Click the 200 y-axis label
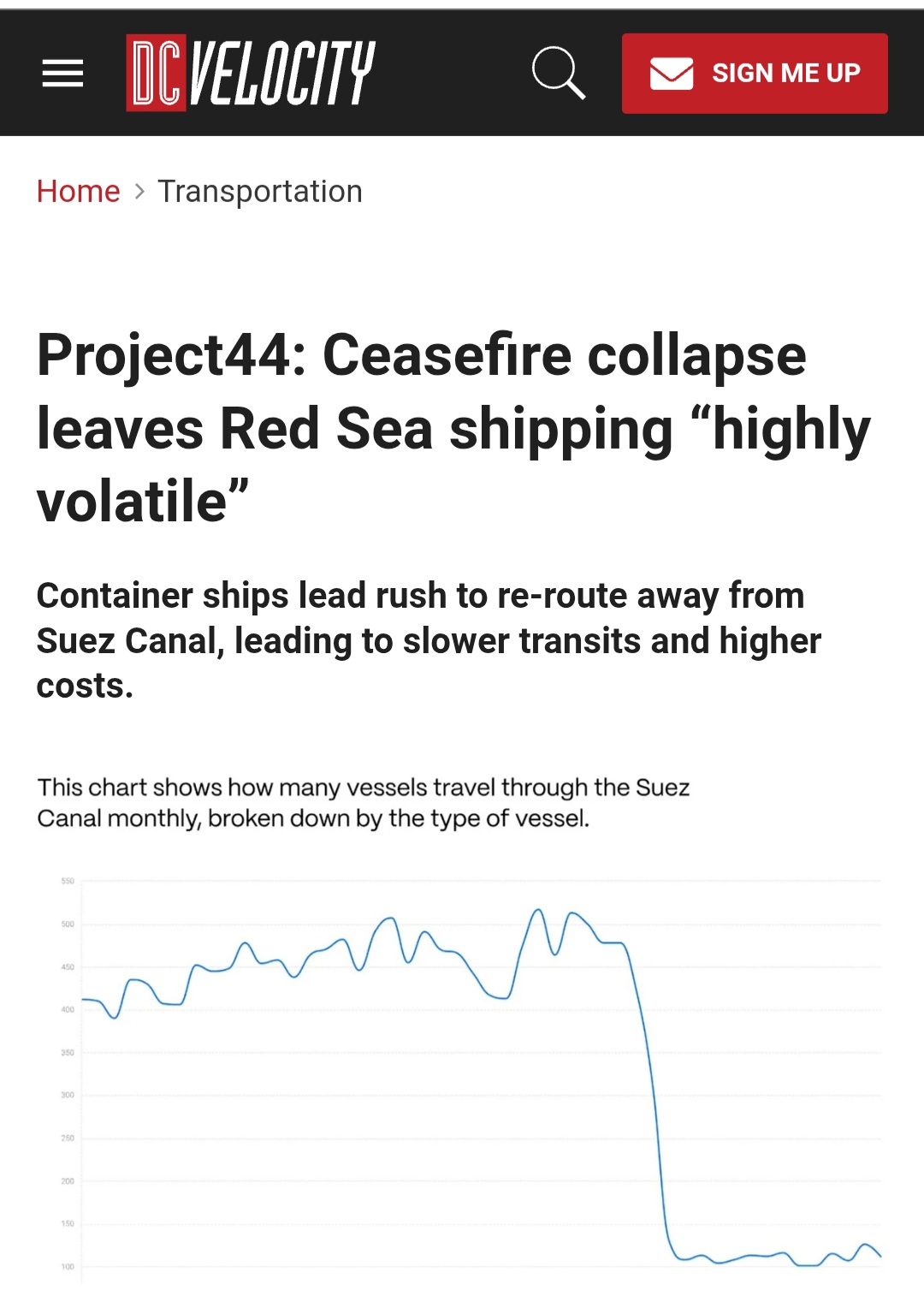Viewport: 924px width, 1302px height. point(68,1181)
